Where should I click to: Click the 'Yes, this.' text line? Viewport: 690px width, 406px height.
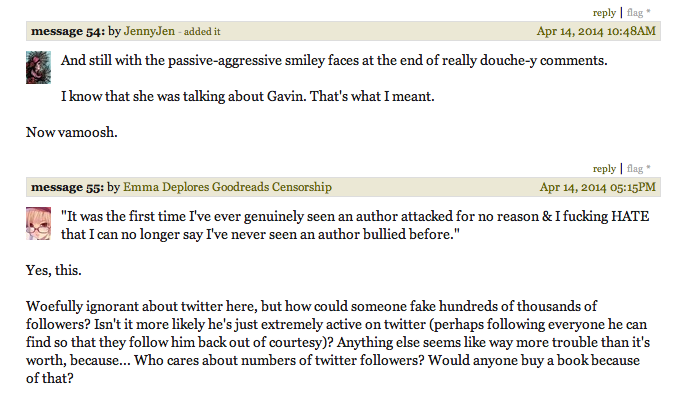click(52, 269)
